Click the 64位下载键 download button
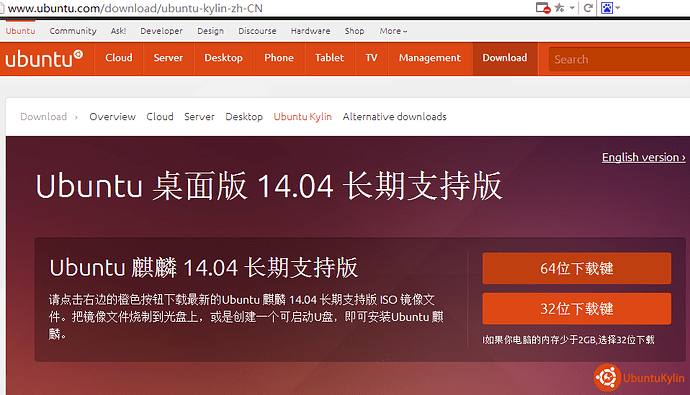690x395 pixels. (x=577, y=268)
